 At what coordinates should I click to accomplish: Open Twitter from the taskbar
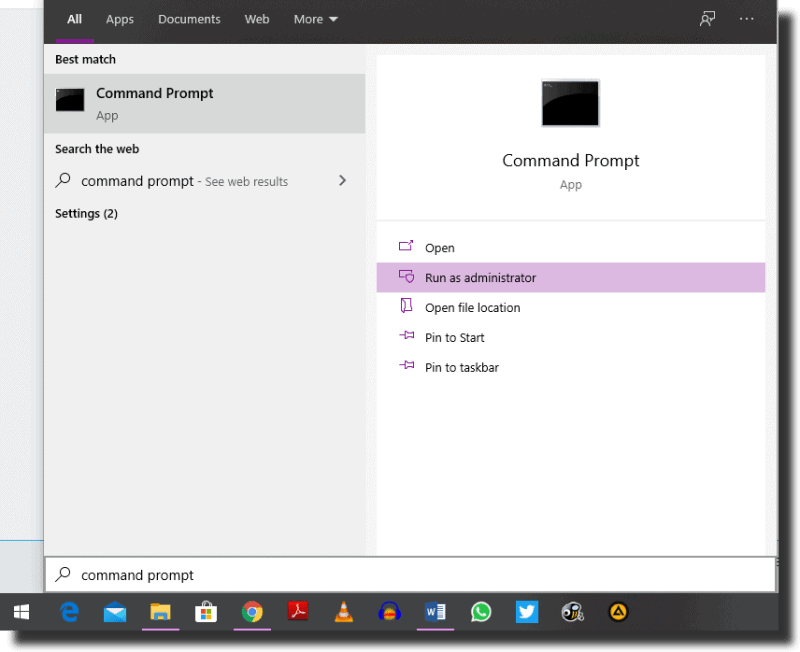[x=527, y=612]
